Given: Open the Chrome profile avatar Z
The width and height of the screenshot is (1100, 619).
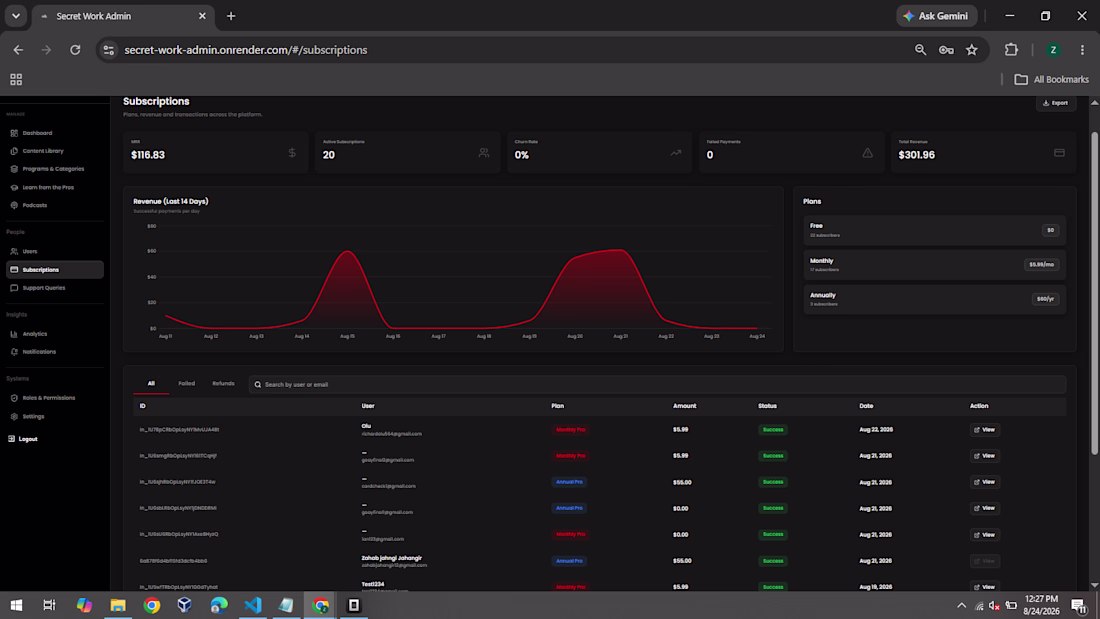Looking at the screenshot, I should (1053, 50).
